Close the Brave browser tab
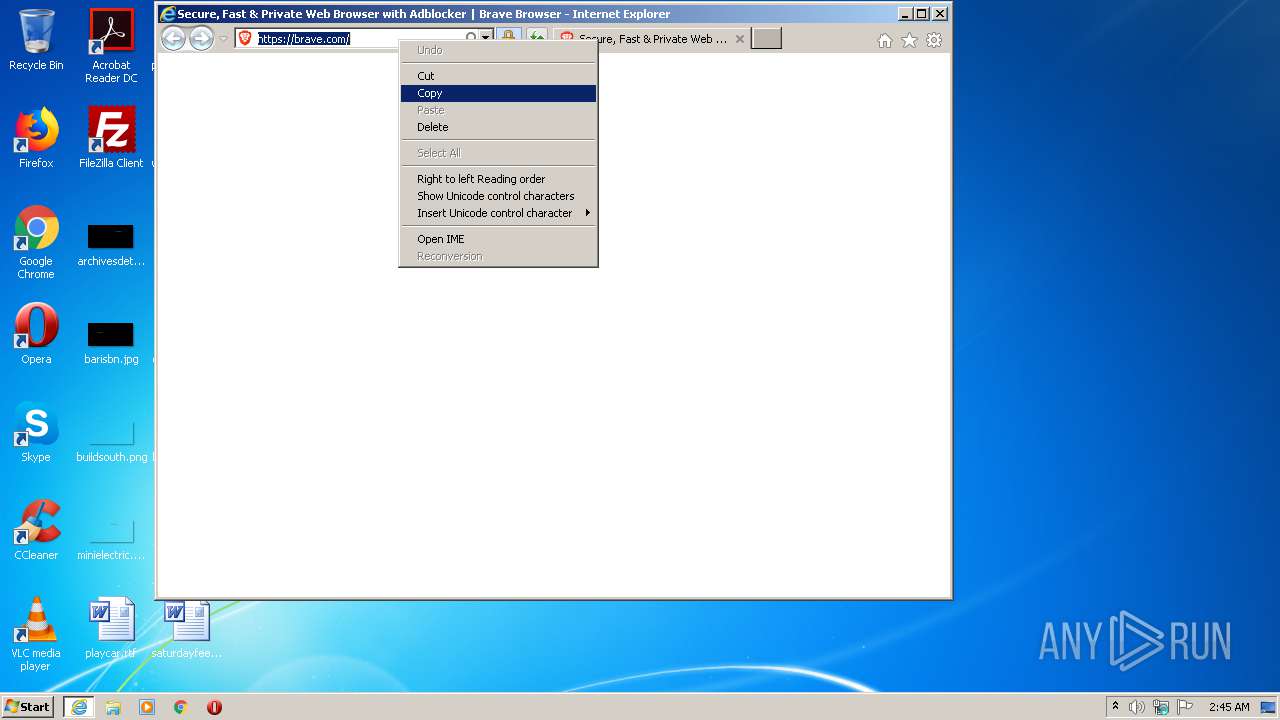Image resolution: width=1280 pixels, height=720 pixels. click(x=740, y=39)
